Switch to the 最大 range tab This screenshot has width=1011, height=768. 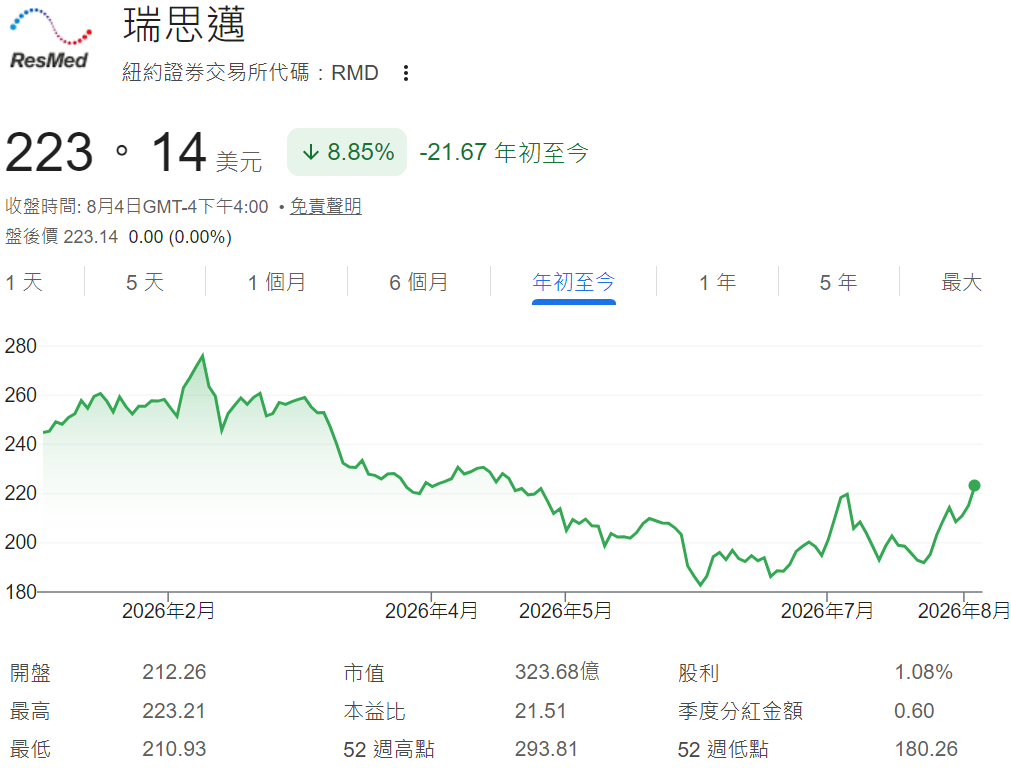point(961,282)
